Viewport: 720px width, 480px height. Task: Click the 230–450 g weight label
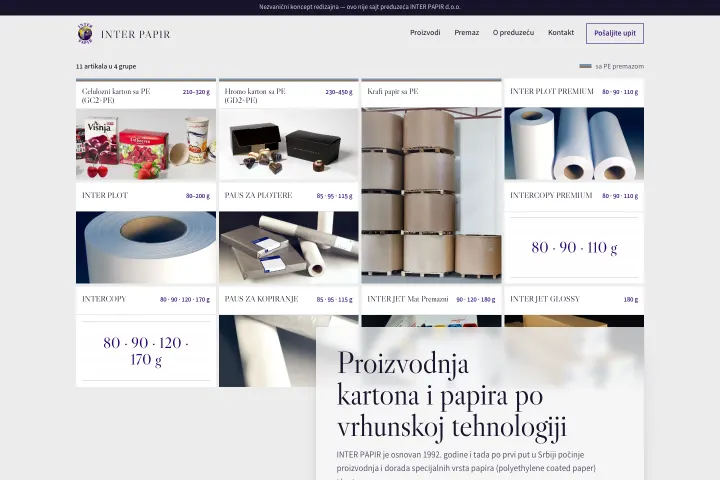pos(339,92)
